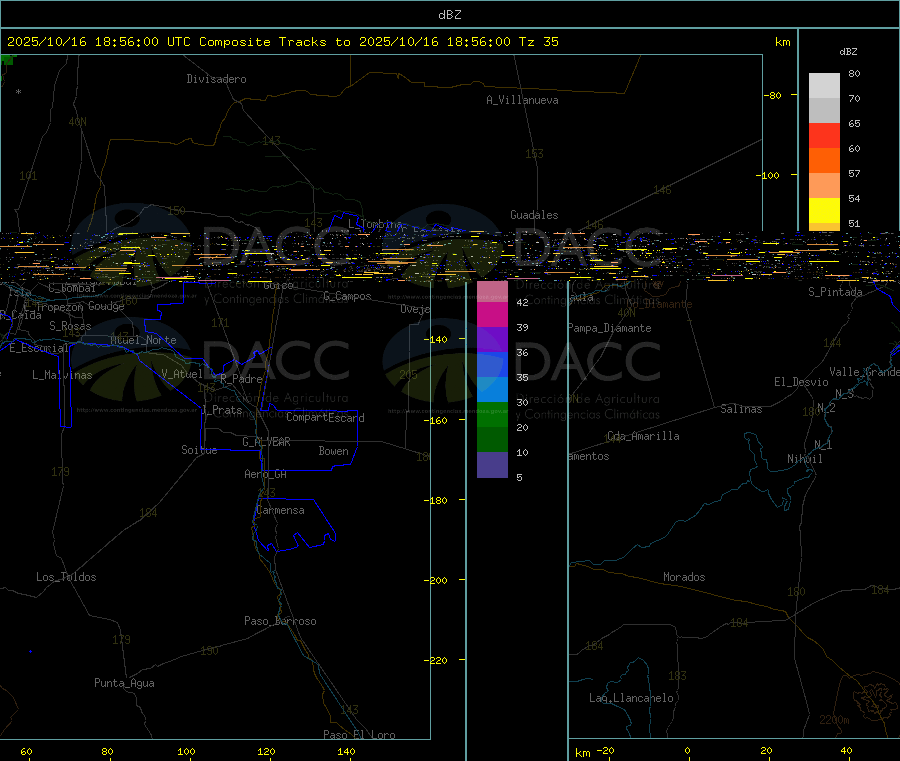Select the Carmensa location label
The height and width of the screenshot is (761, 900).
(x=280, y=510)
